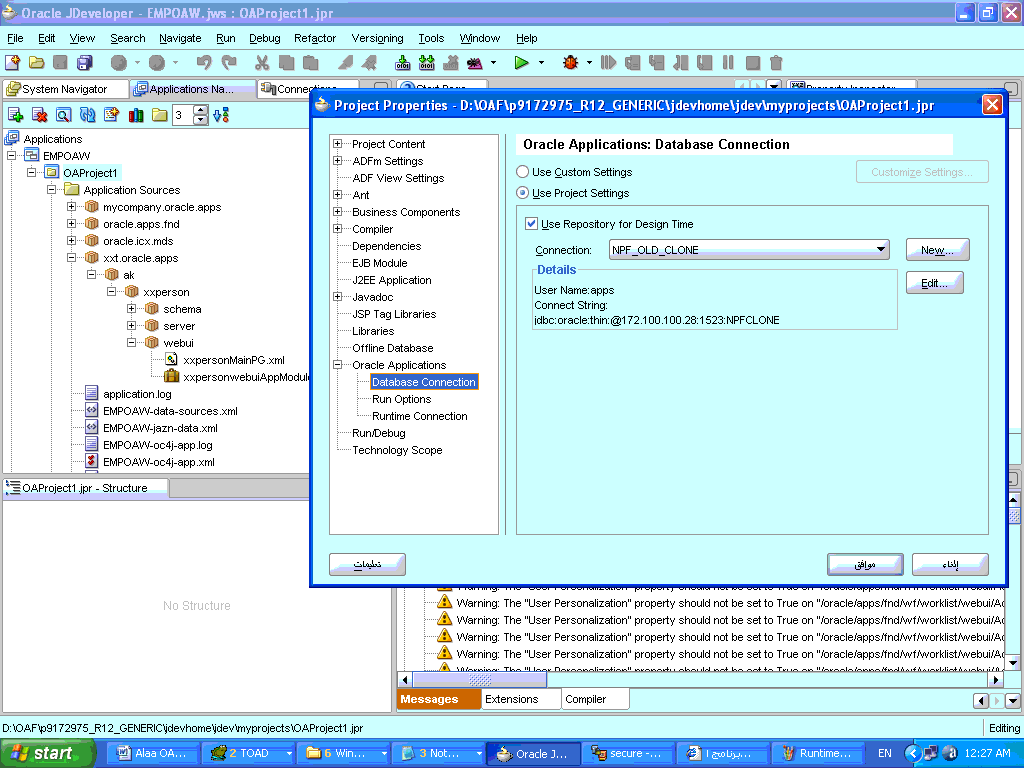Click the Arabic Help button (تعليمات)
1024x768 pixels.
point(367,564)
